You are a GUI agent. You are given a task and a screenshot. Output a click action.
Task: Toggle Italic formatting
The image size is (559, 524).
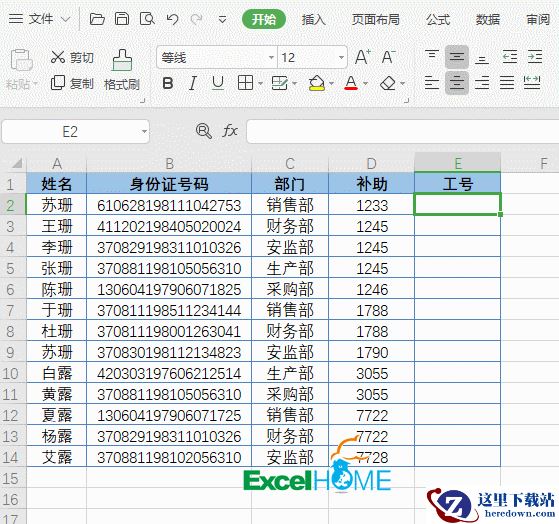coord(193,83)
